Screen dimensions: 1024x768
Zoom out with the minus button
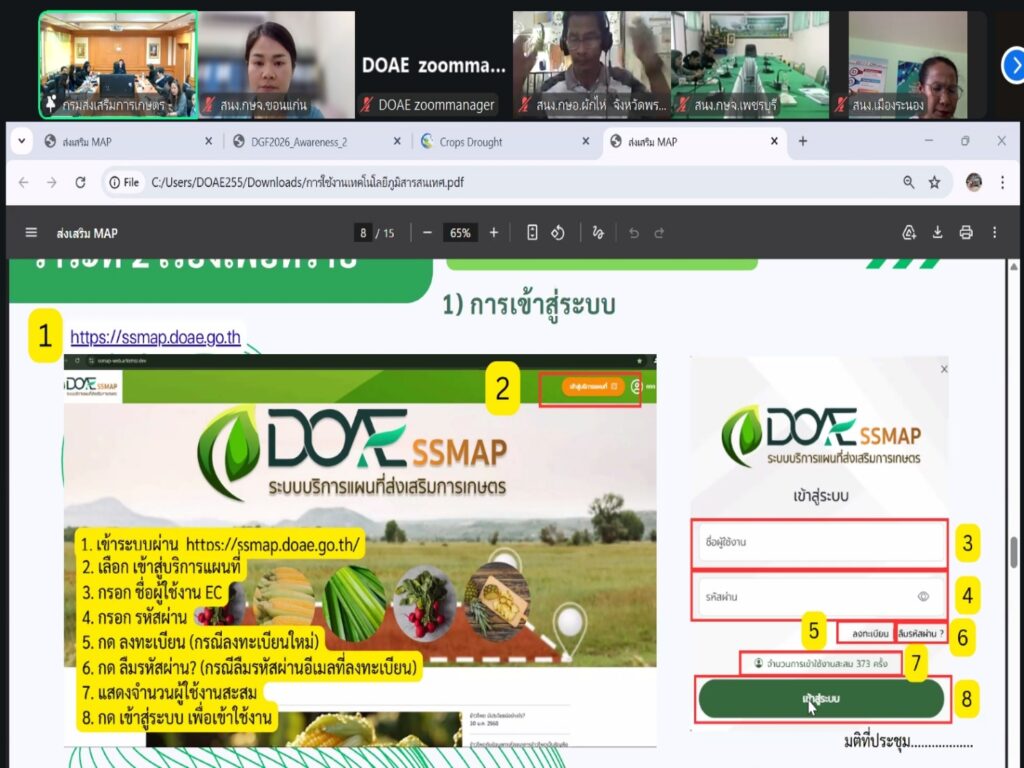427,233
